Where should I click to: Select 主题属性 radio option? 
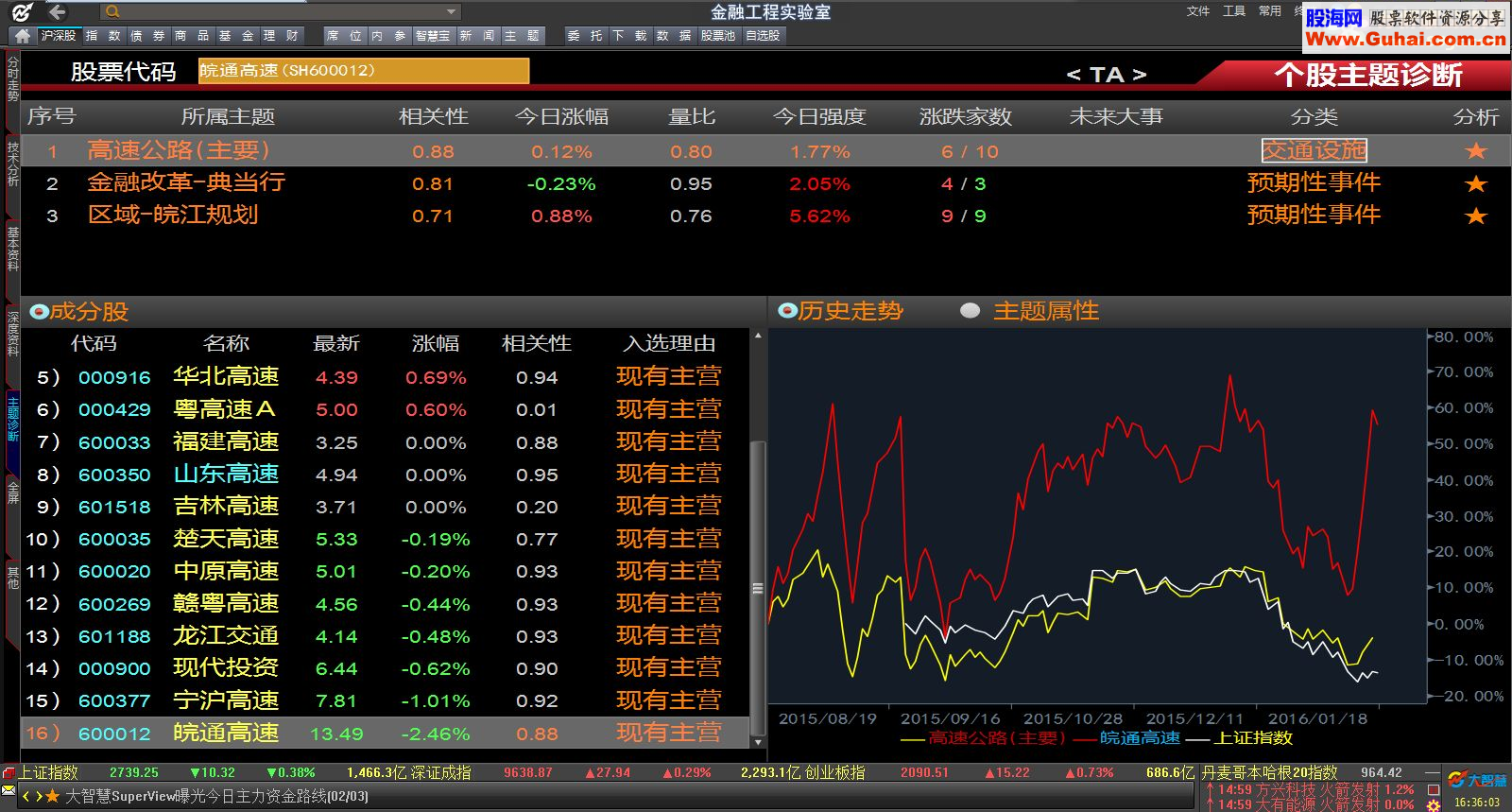click(970, 311)
